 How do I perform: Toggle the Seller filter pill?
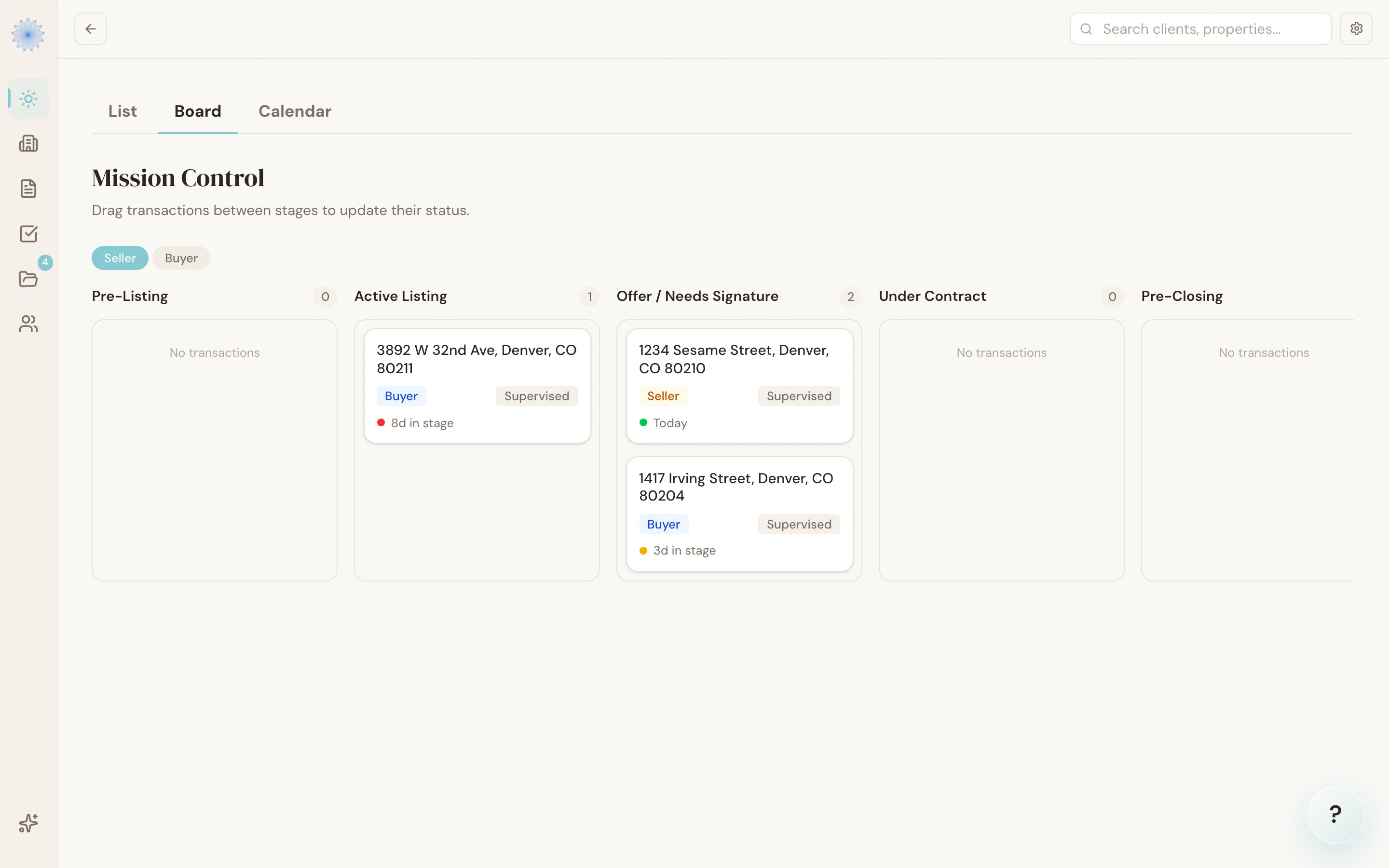pyautogui.click(x=120, y=258)
